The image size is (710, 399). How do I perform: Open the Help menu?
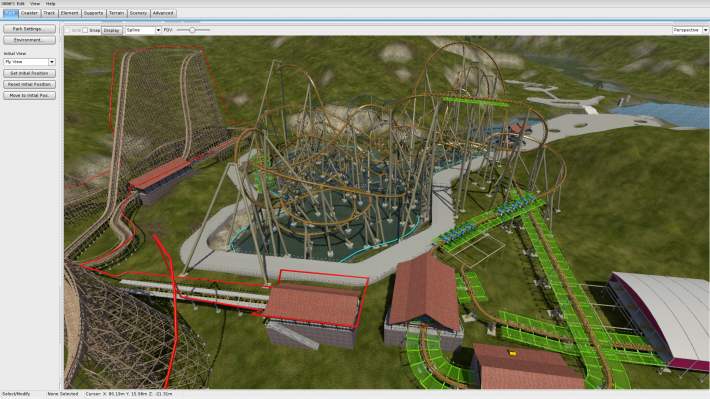(x=50, y=4)
